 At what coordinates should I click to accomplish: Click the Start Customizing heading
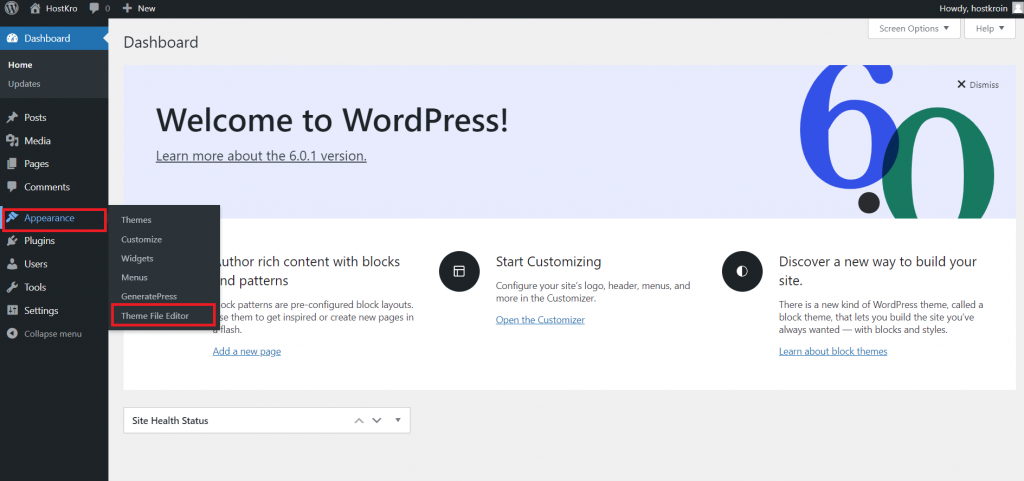[549, 262]
